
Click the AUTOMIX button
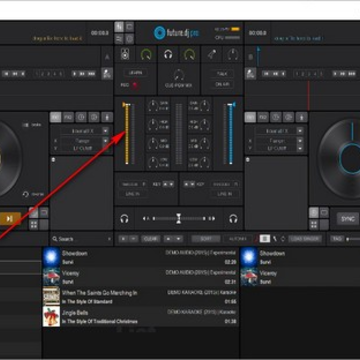pos(237,239)
